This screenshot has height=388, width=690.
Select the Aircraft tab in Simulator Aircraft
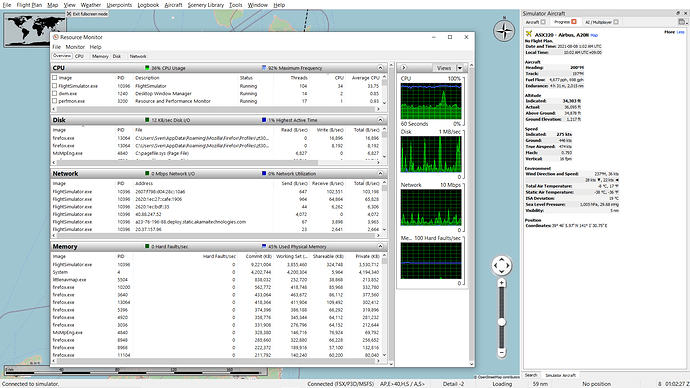click(535, 22)
